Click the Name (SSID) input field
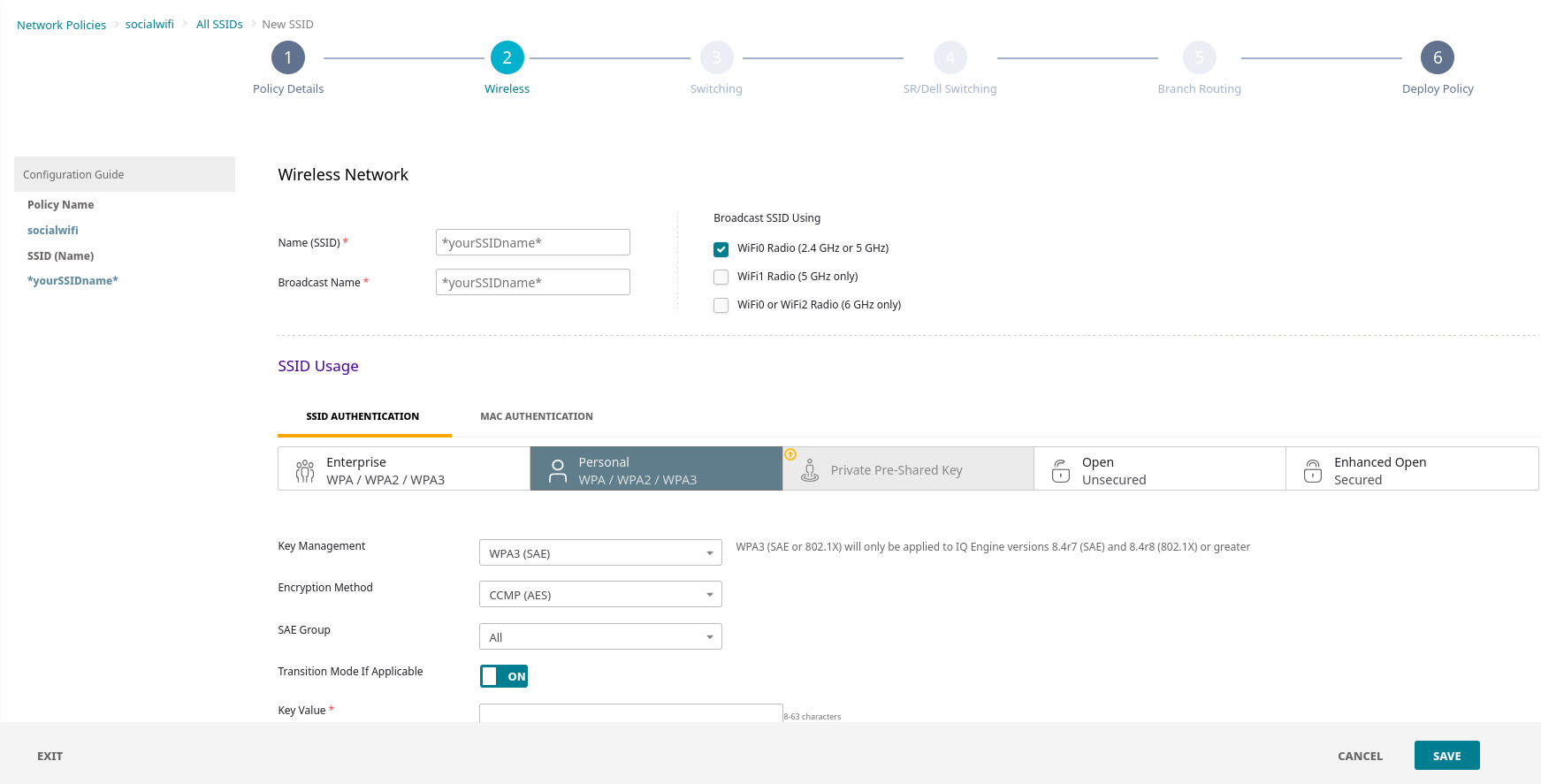This screenshot has height=784, width=1541. (532, 243)
